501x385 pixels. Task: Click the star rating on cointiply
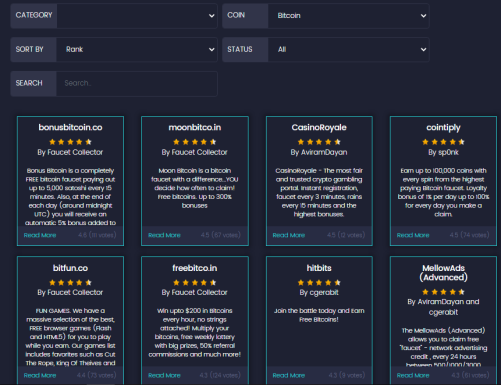(x=443, y=142)
